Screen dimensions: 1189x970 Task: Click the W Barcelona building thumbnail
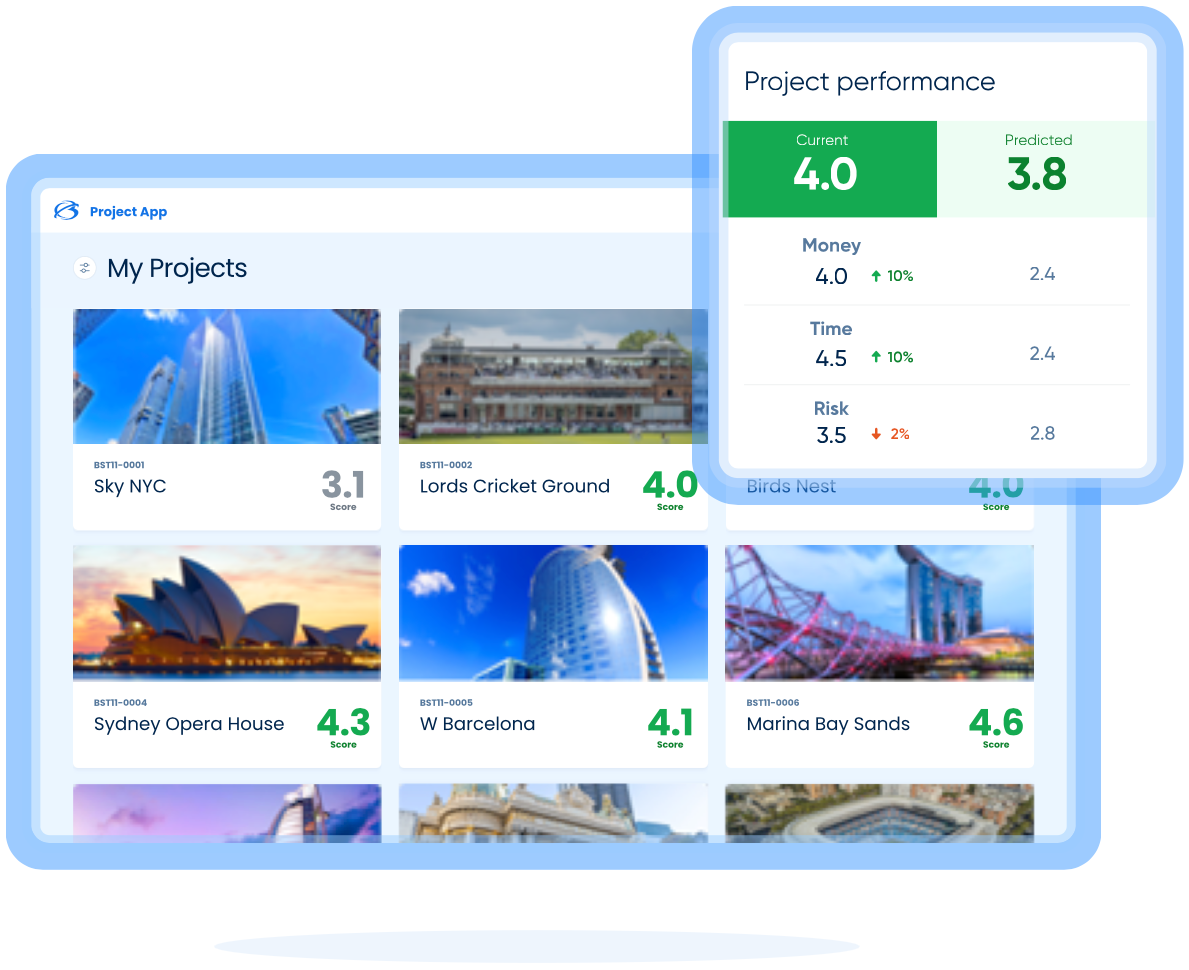553,612
